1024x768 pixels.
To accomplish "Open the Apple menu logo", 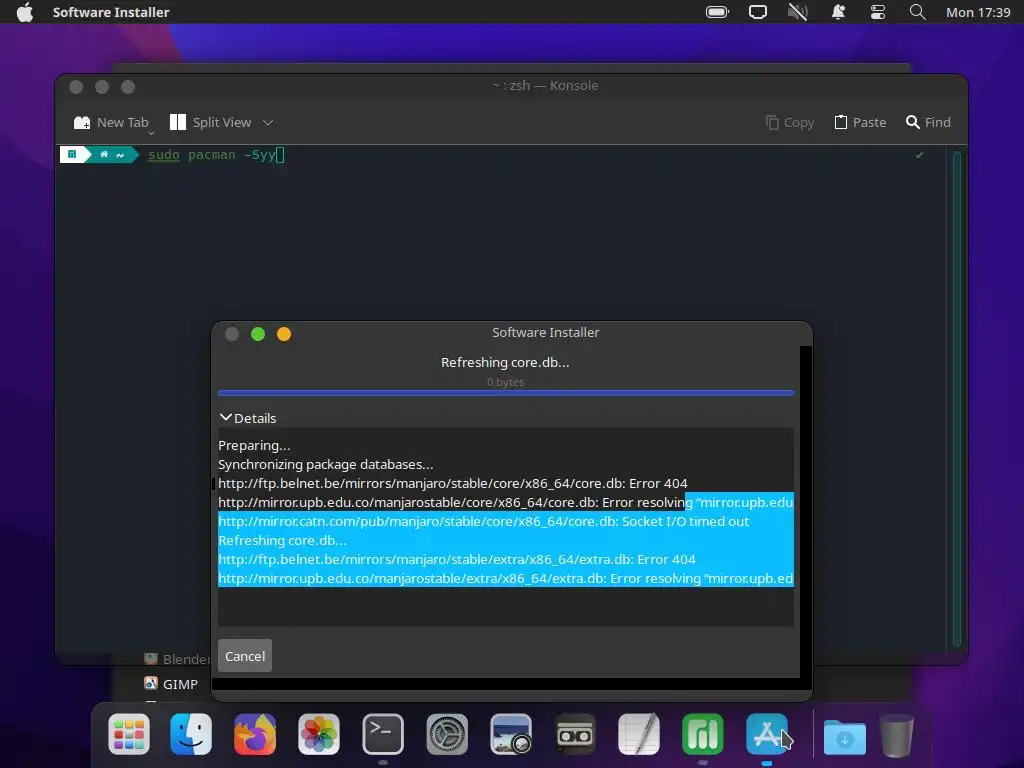I will pos(25,12).
